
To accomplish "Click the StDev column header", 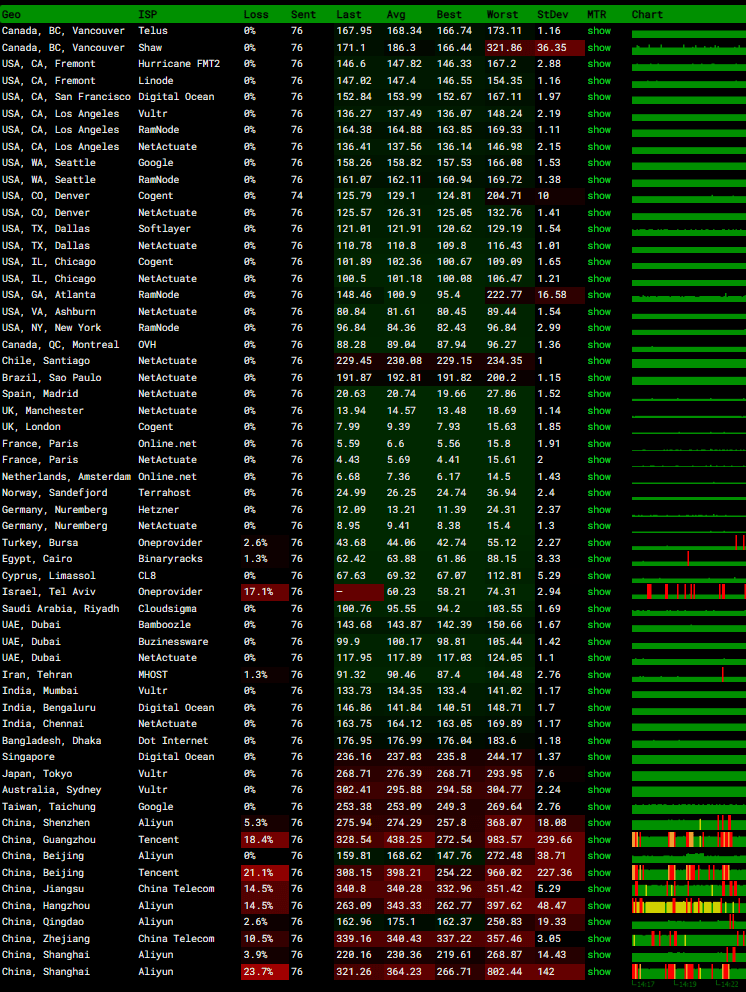I will [552, 15].
